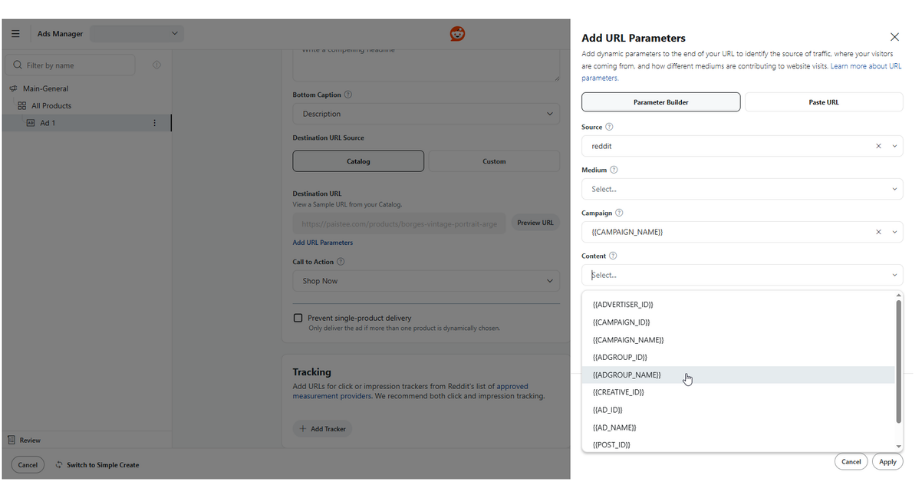Expand the Campaign dropdown arrow
914x498 pixels.
click(895, 232)
